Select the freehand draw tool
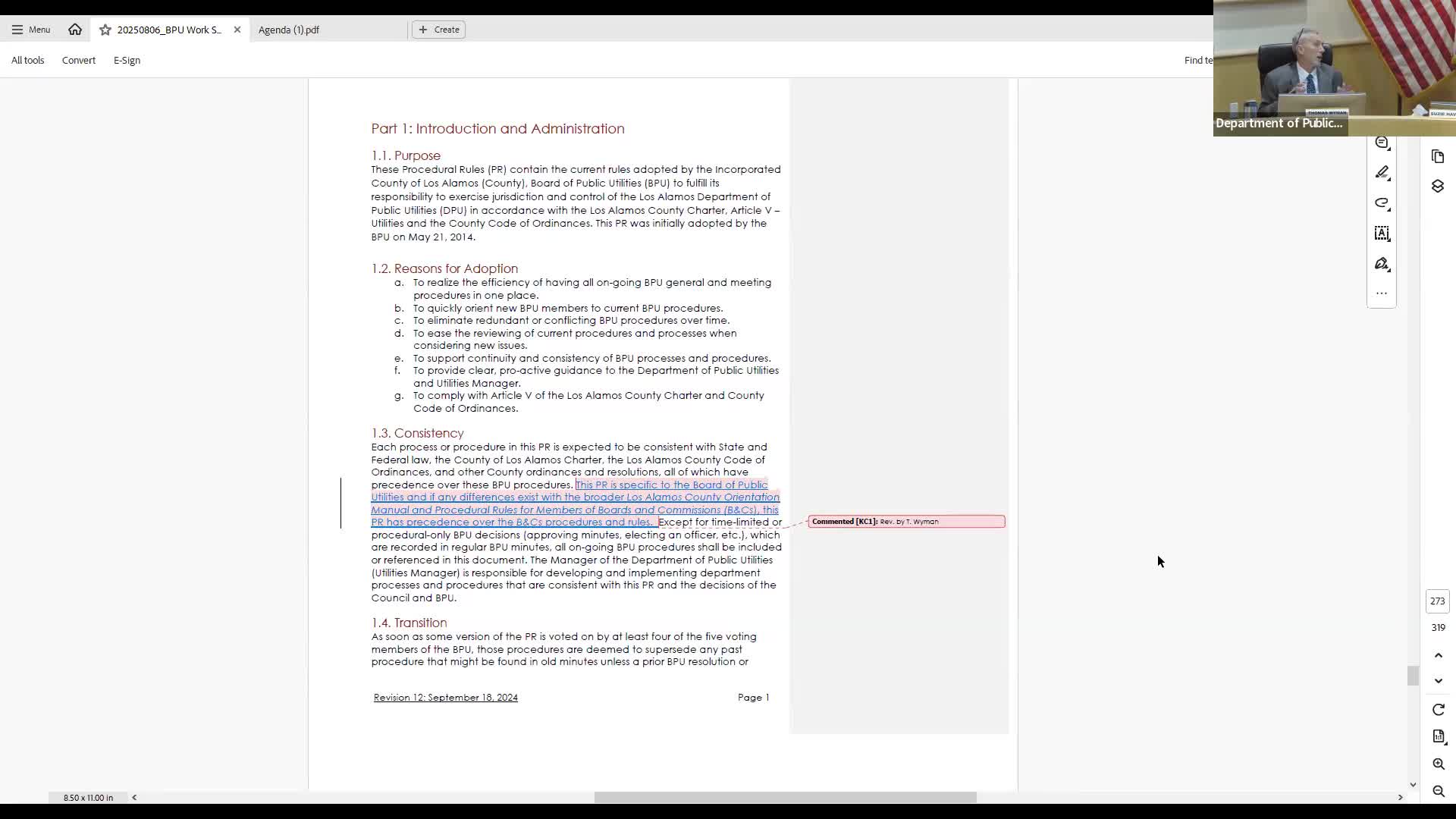This screenshot has height=819, width=1456. 1382,203
